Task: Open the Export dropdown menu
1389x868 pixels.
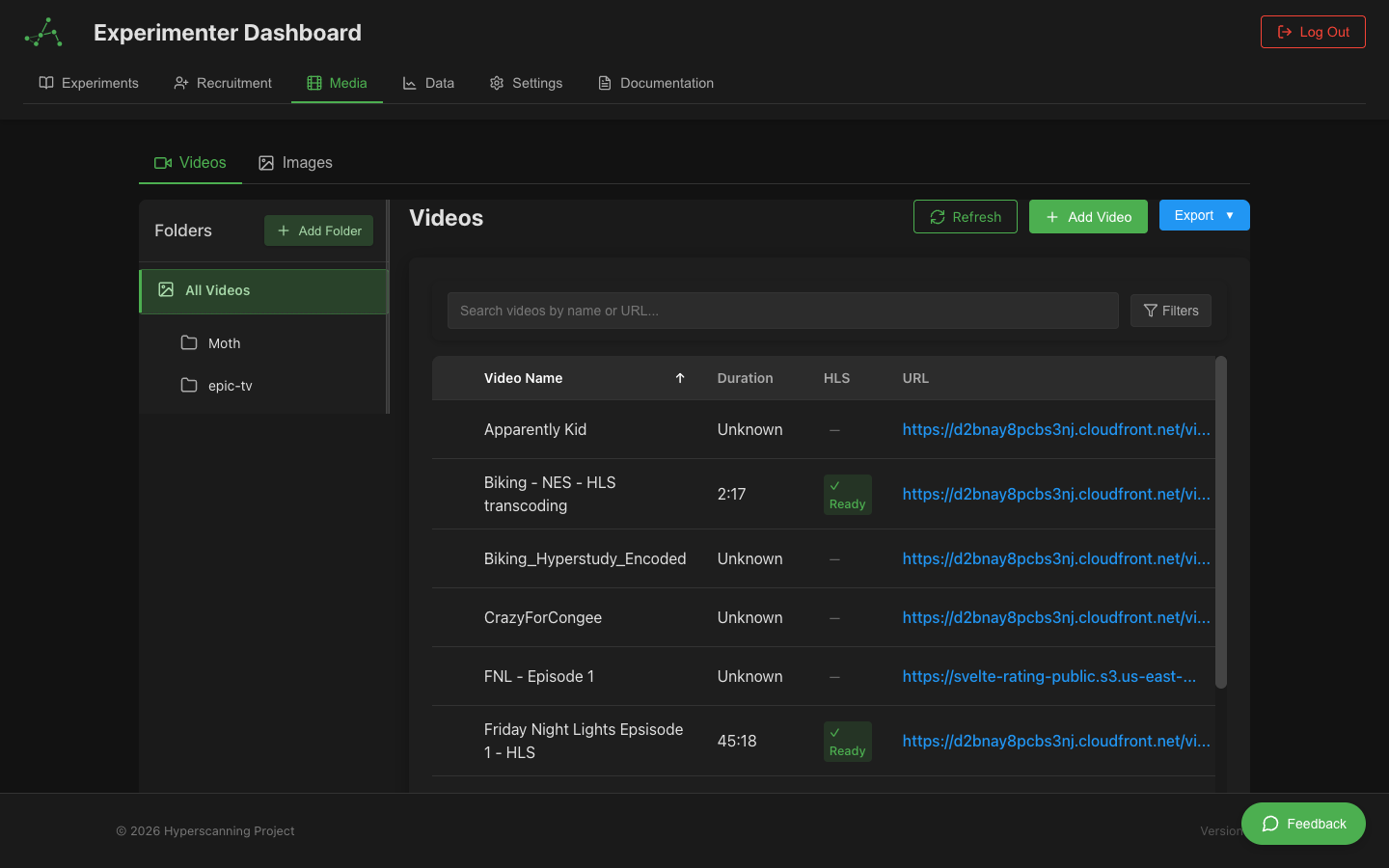Action: pyautogui.click(x=1204, y=215)
